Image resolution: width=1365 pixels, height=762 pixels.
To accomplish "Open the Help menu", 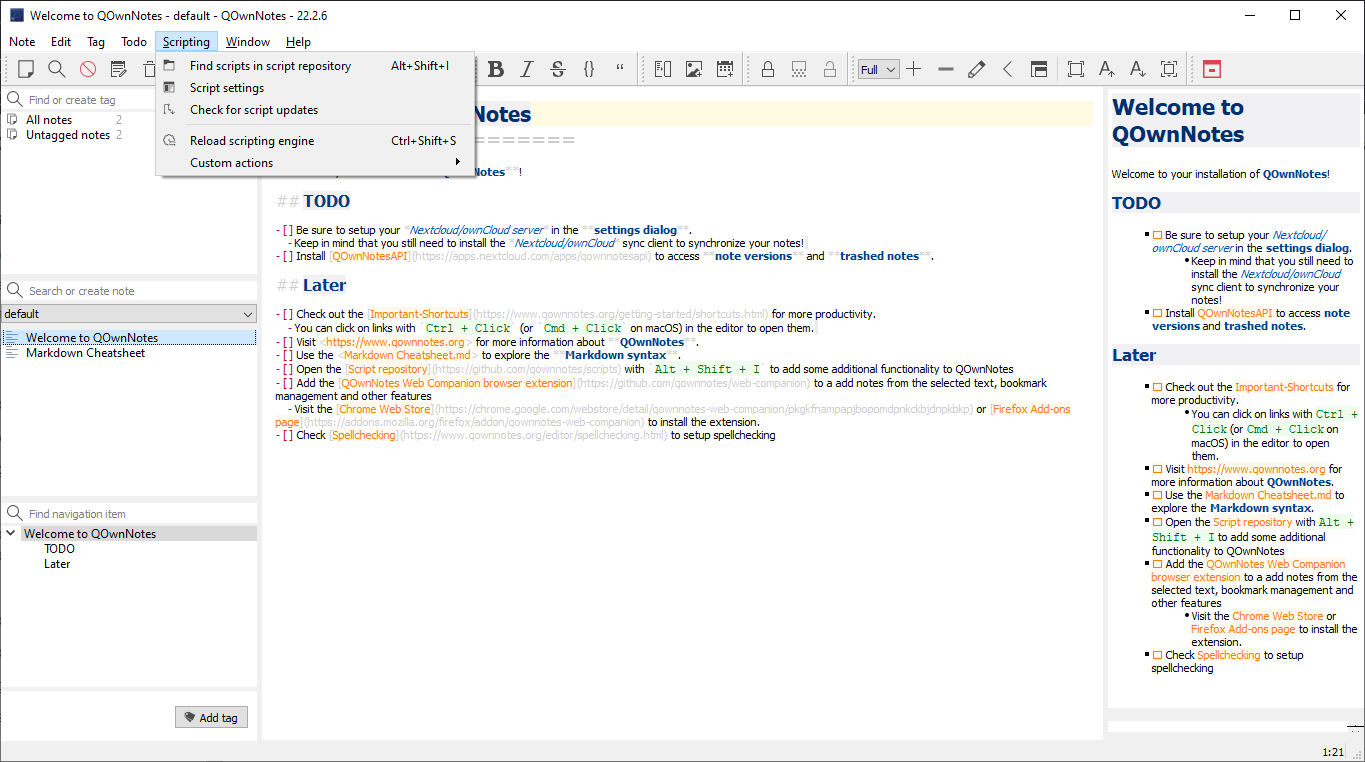I will click(298, 42).
